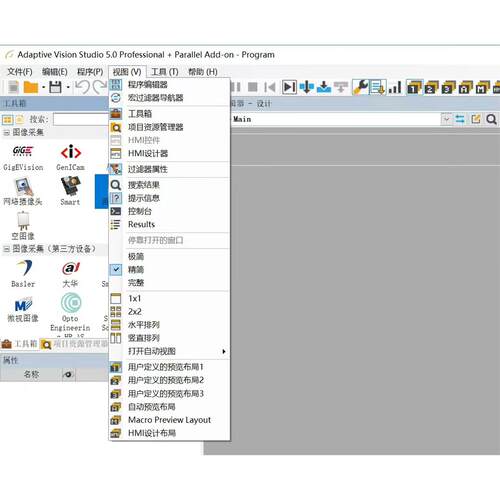This screenshot has width=500, height=500.
Task: Click the magnifier search icon beside Main
Action: point(491,119)
